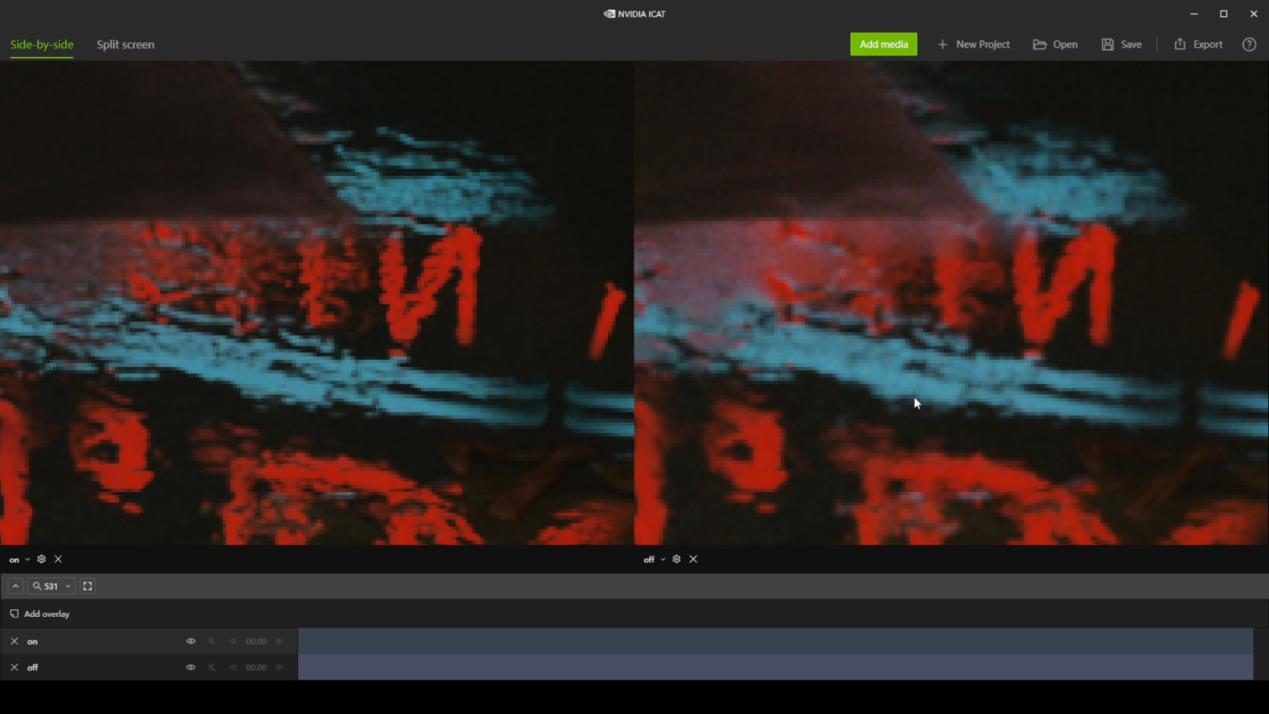Click the green Add media button

click(883, 44)
